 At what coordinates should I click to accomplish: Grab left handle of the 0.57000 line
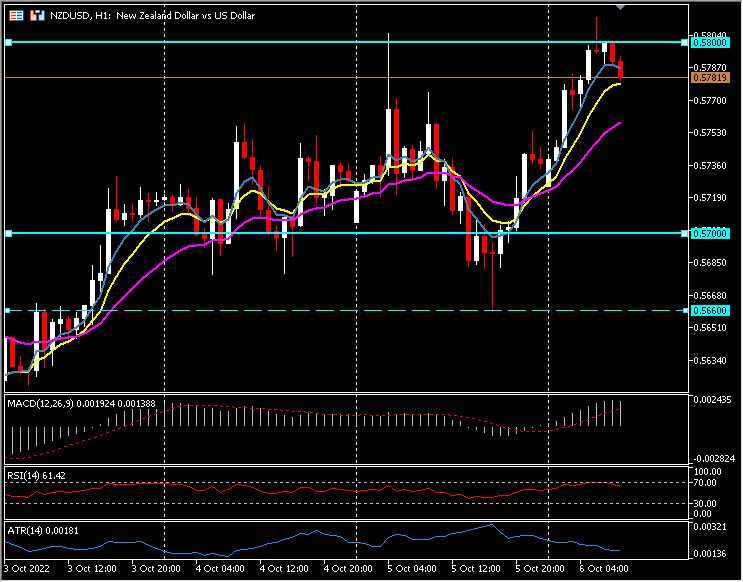point(8,233)
